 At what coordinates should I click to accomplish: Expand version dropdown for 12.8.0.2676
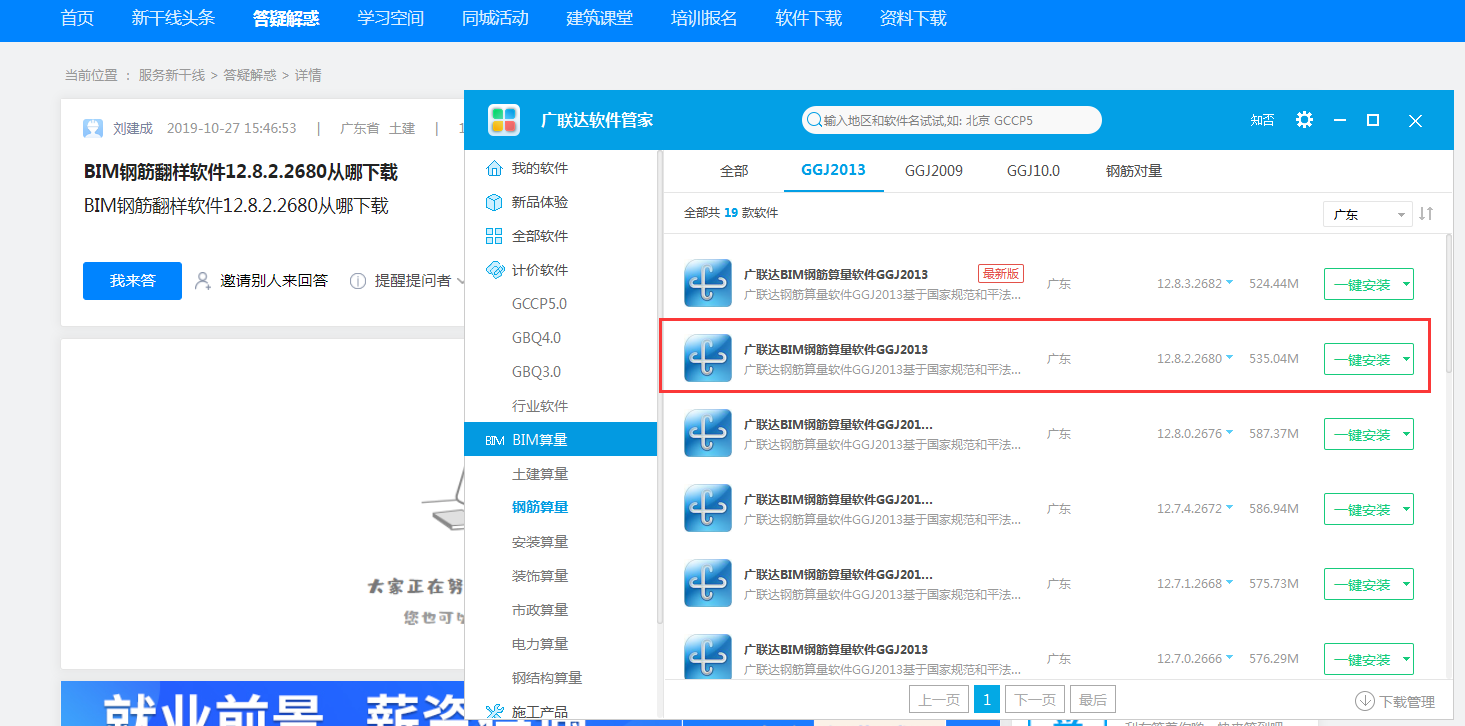point(1230,432)
